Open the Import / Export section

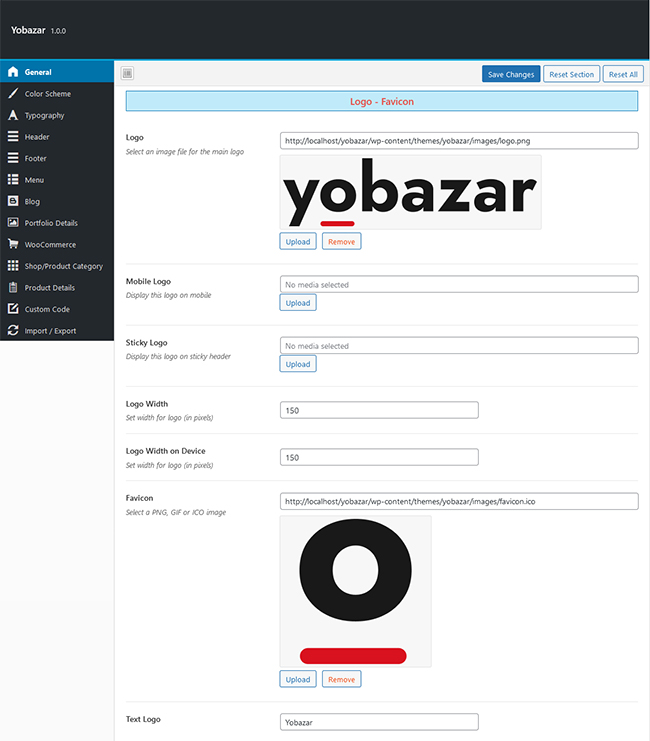coord(57,331)
